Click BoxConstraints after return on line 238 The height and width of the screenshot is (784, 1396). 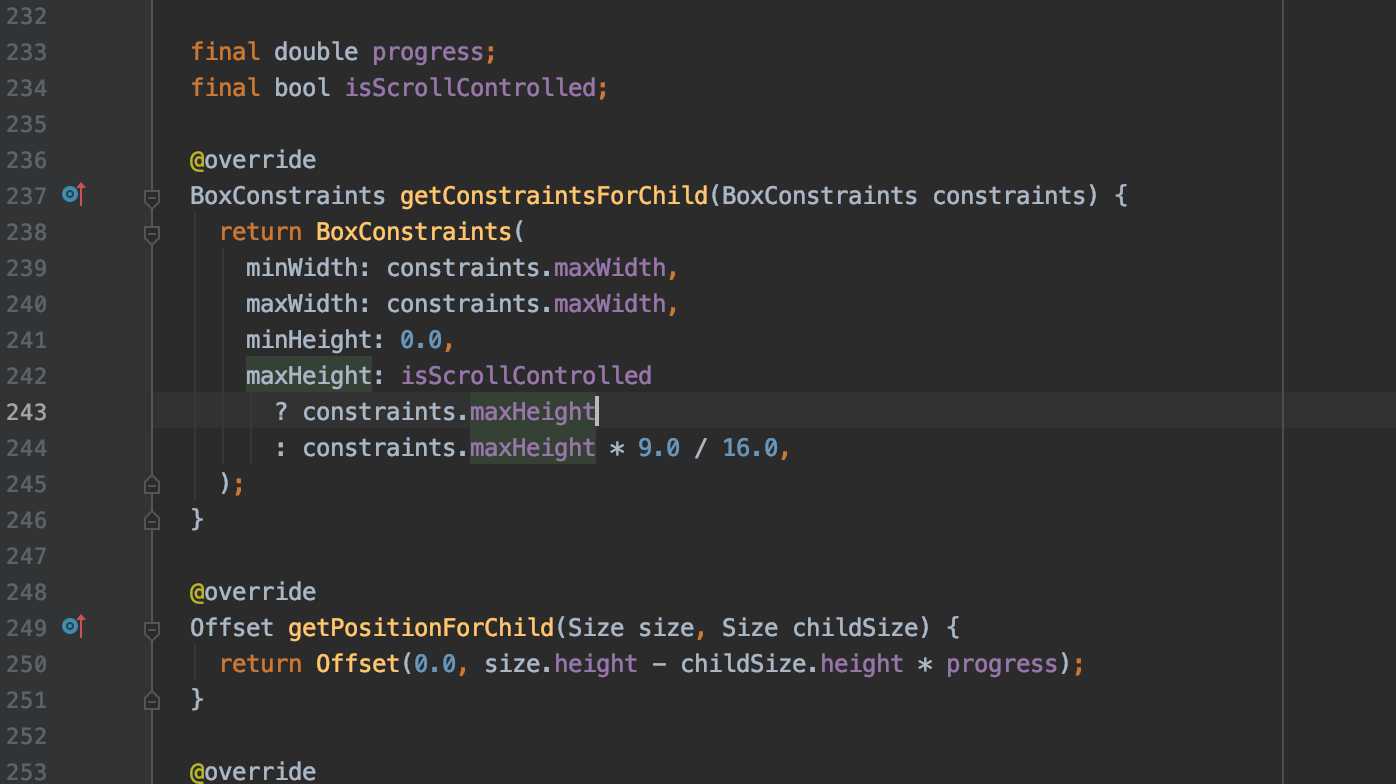point(414,232)
